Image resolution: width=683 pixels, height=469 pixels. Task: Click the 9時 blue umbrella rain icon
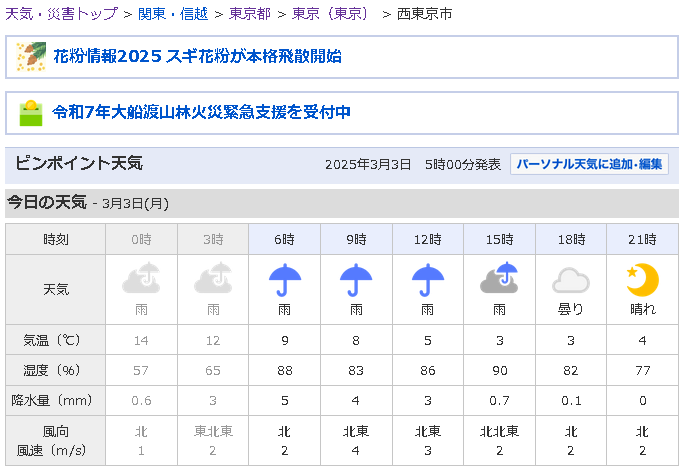[356, 279]
